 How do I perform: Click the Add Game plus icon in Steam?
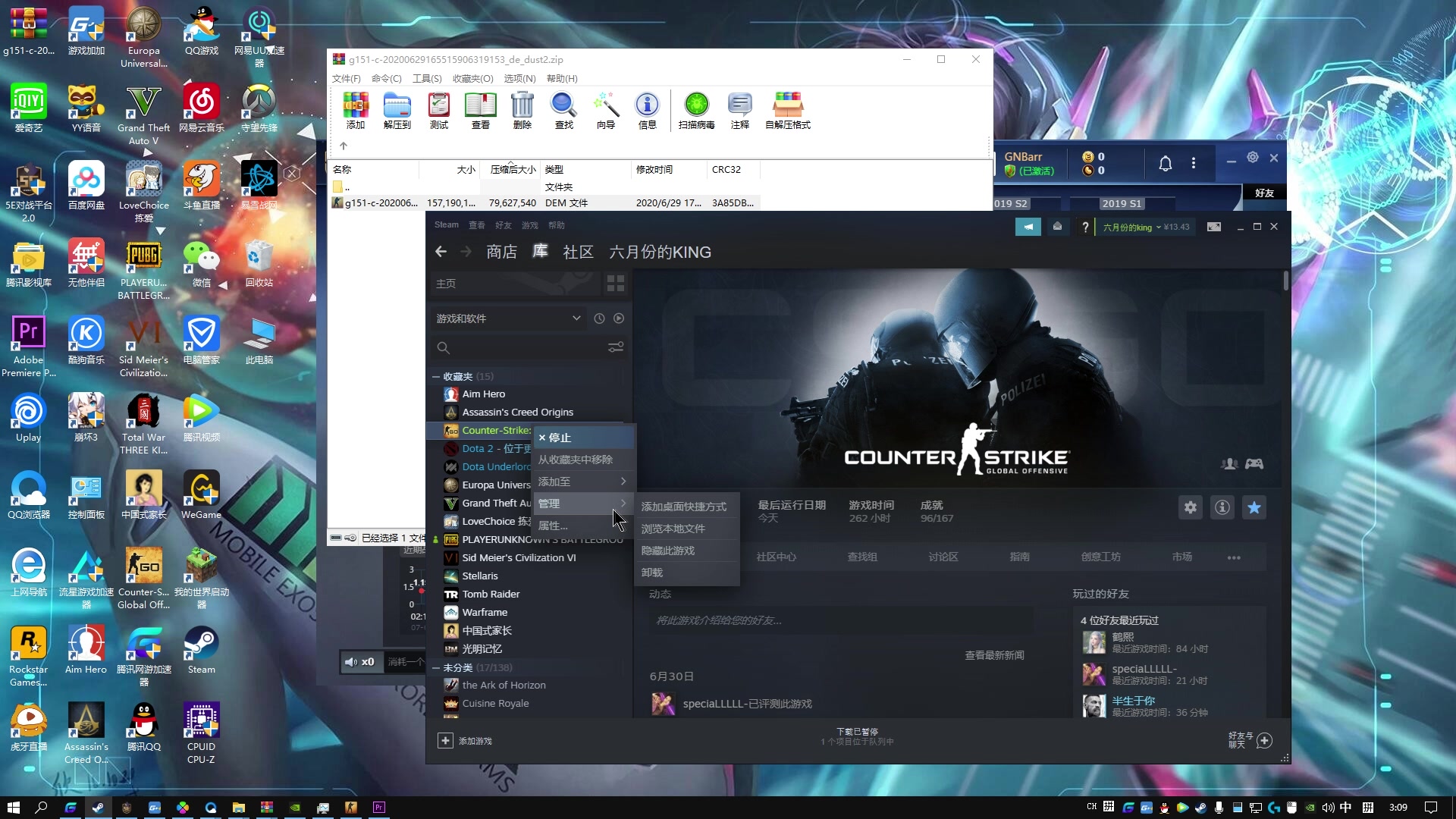tap(445, 741)
